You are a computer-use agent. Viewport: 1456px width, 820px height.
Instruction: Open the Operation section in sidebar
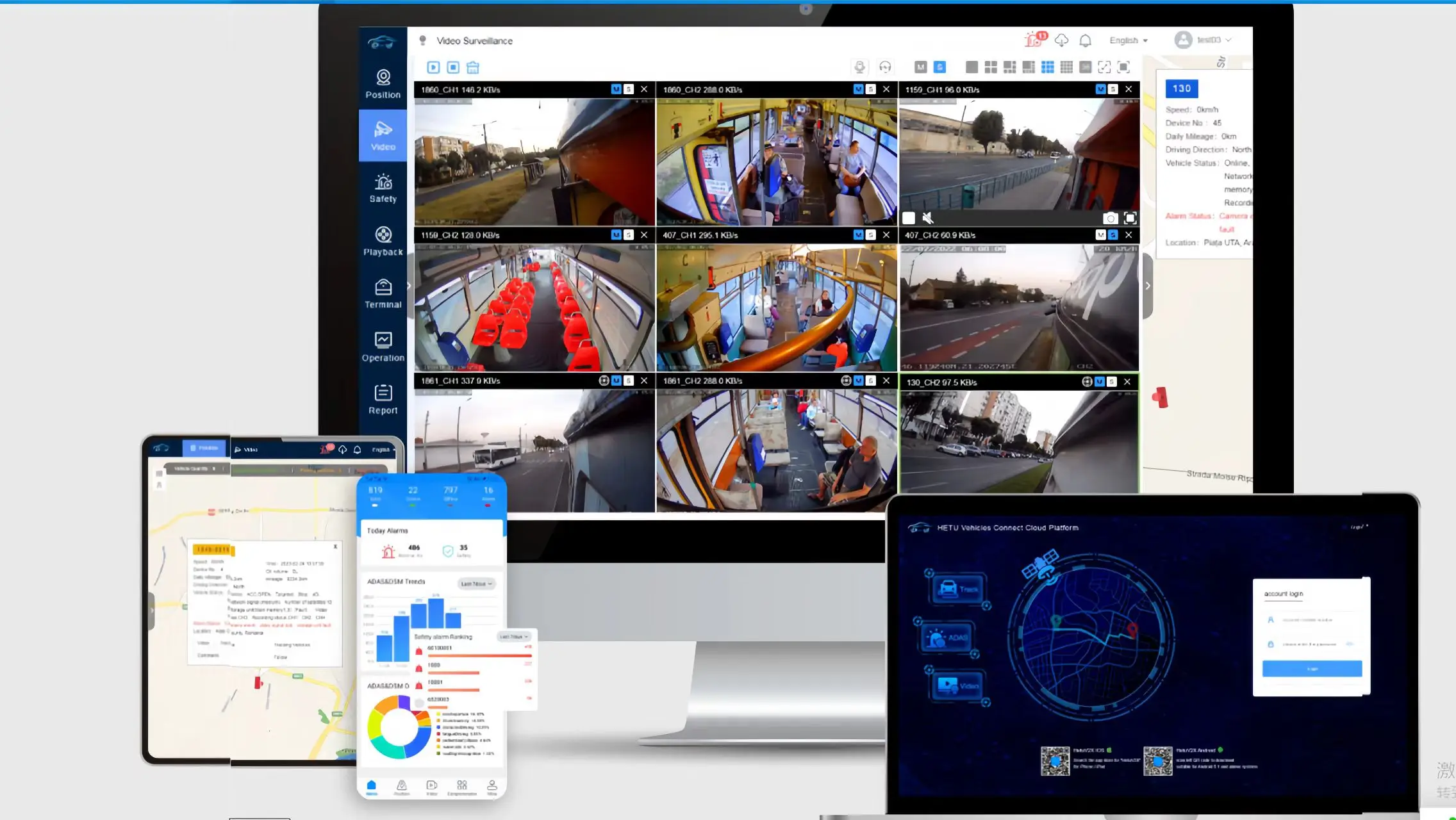pyautogui.click(x=383, y=347)
